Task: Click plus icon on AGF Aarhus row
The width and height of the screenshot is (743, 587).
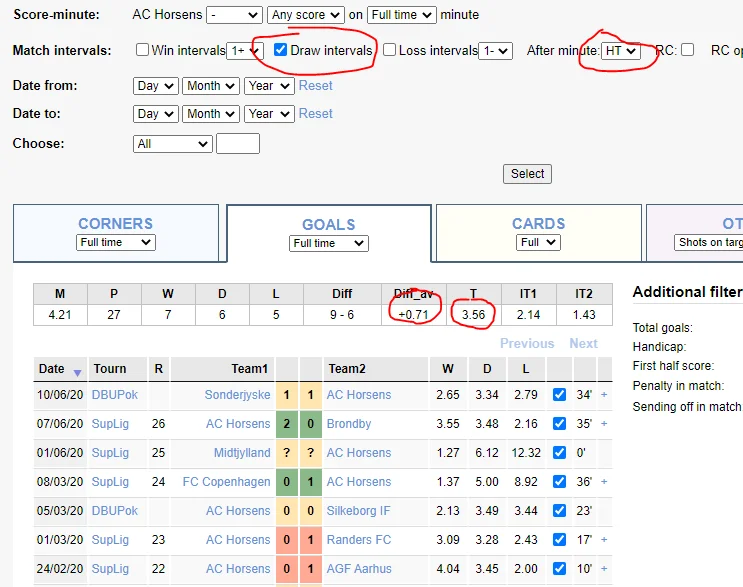Action: click(x=604, y=569)
